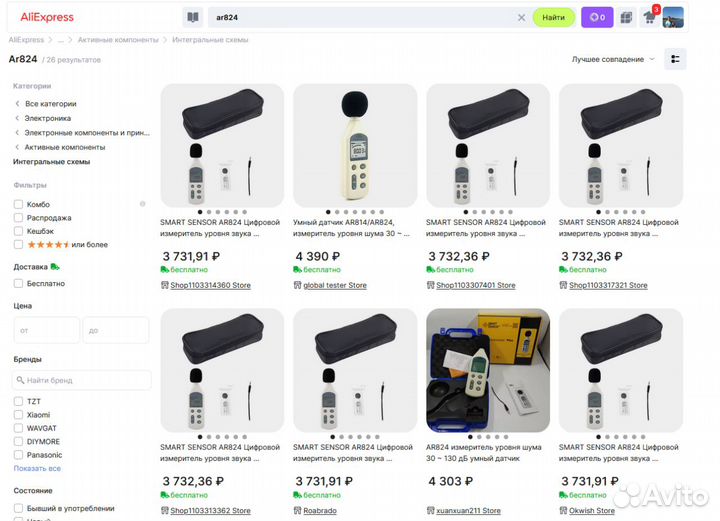
Task: Open Лучшее совпадение sort dropdown
Action: coord(613,59)
